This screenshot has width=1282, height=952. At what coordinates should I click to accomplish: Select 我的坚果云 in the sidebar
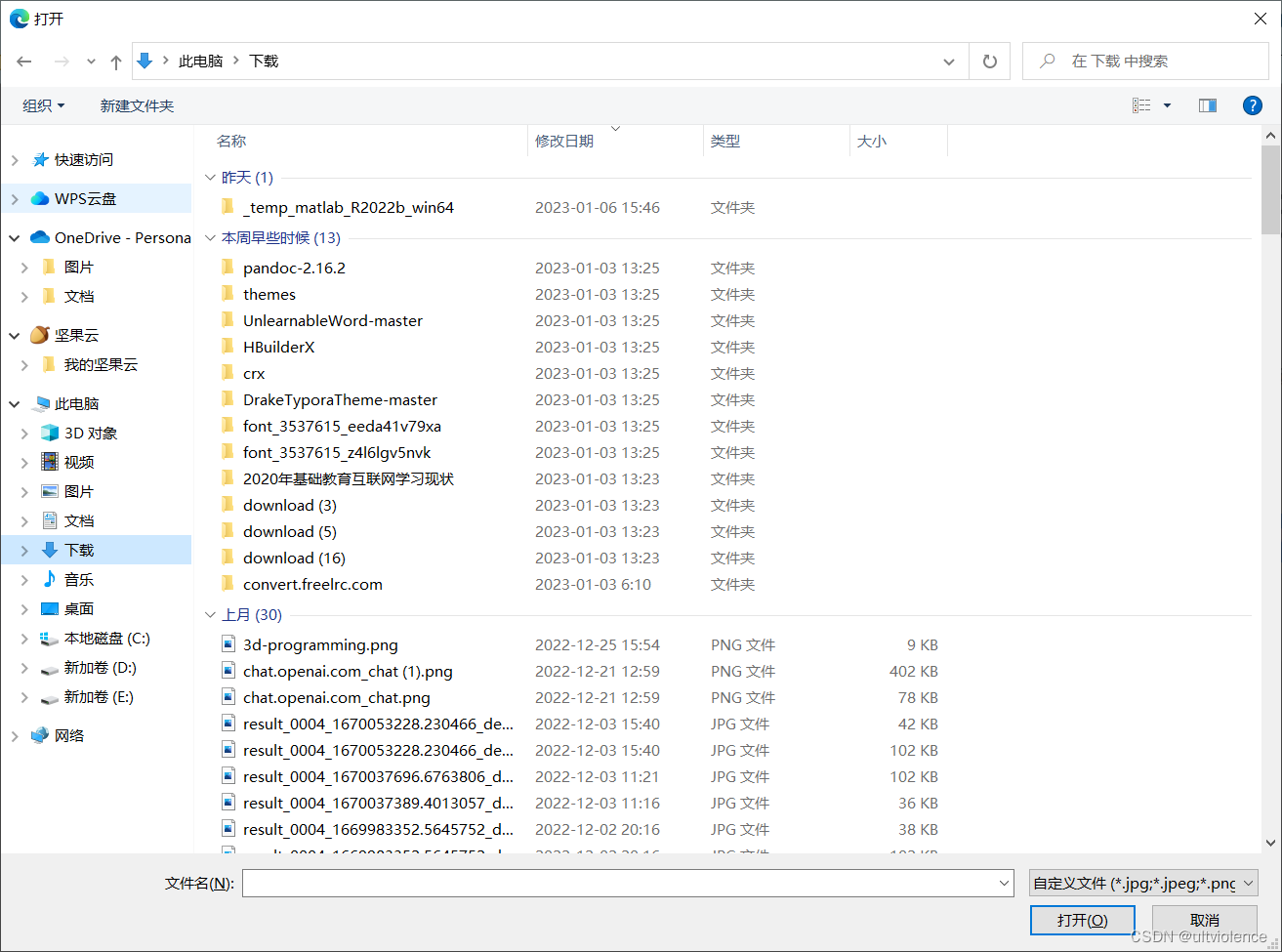[x=102, y=364]
